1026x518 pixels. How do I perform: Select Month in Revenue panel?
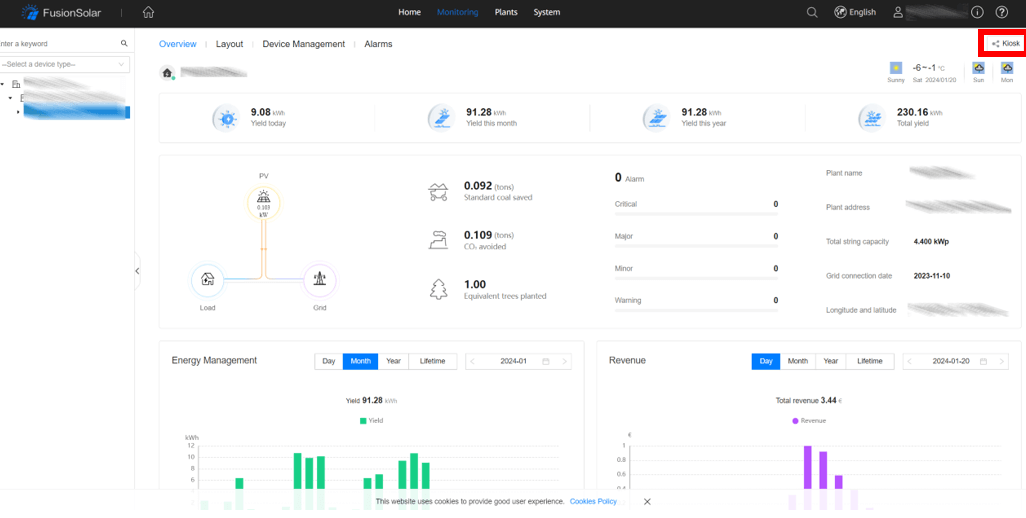pyautogui.click(x=798, y=361)
